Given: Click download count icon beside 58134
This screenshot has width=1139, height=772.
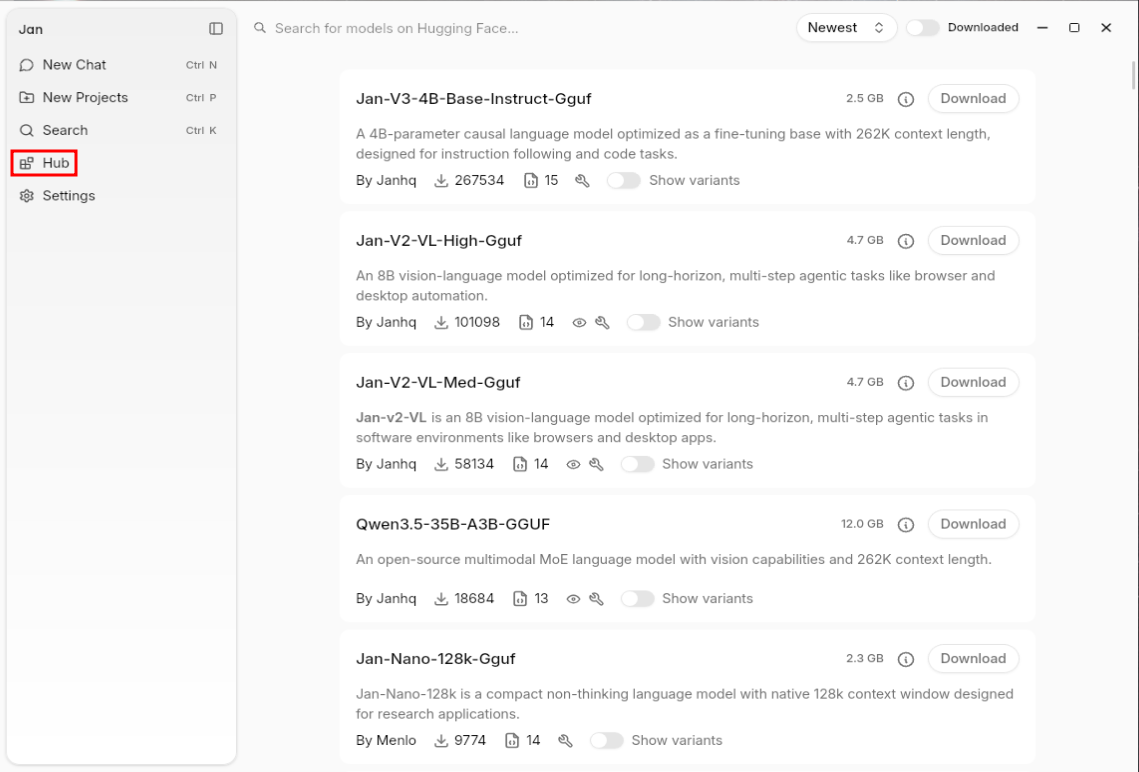Looking at the screenshot, I should point(441,465).
